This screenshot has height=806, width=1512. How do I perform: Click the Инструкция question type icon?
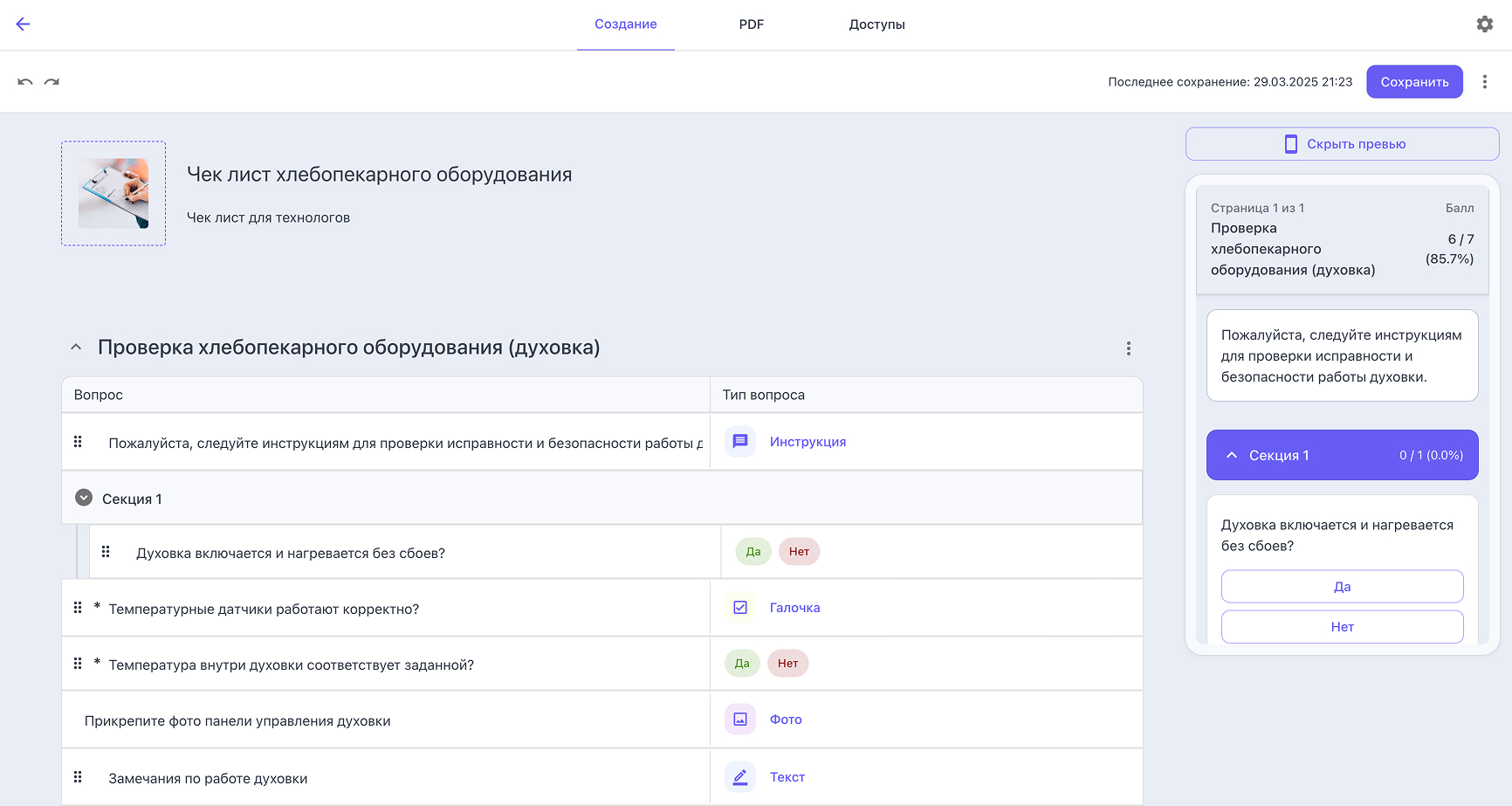click(740, 441)
